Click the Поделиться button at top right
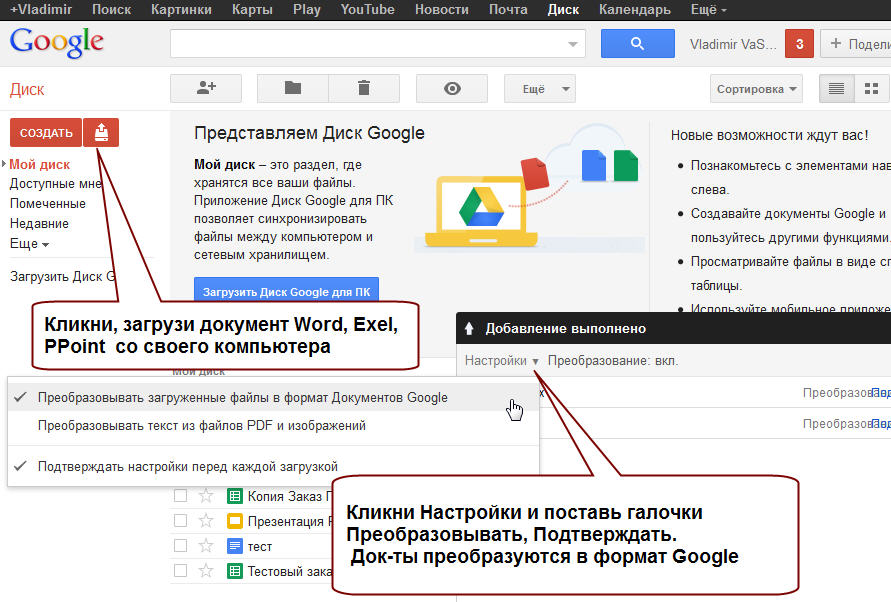891x602 pixels. pos(856,44)
